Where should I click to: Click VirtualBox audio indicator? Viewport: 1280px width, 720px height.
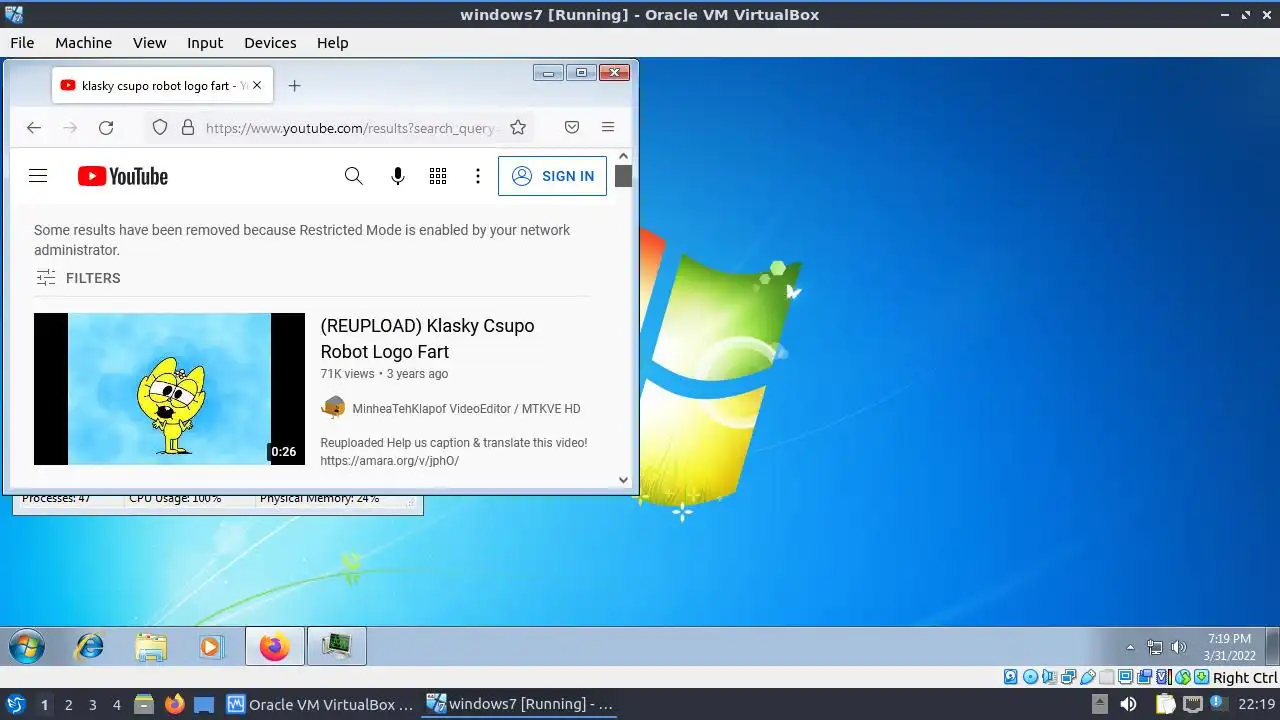point(1050,678)
